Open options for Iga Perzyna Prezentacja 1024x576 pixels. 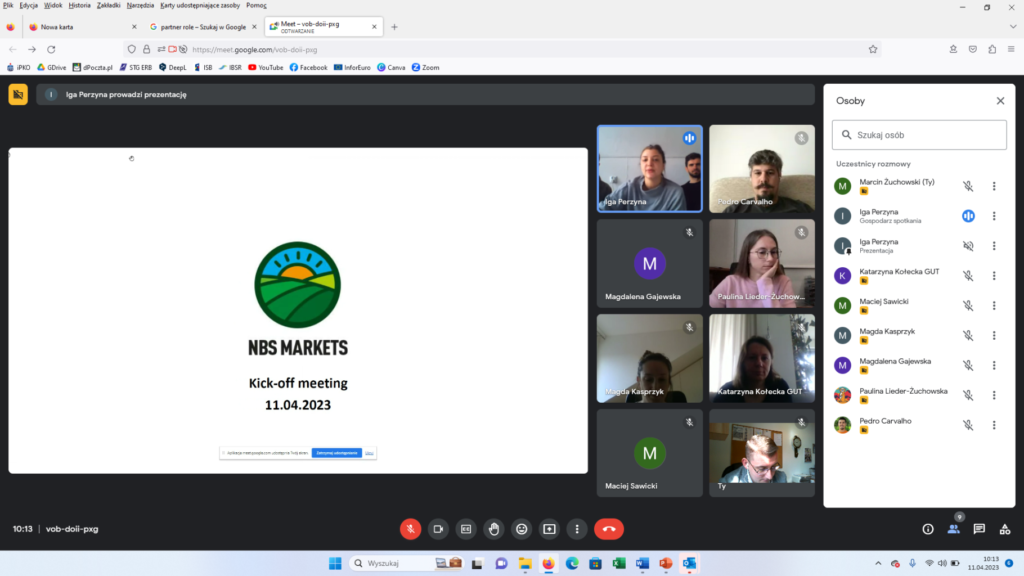pyautogui.click(x=994, y=246)
